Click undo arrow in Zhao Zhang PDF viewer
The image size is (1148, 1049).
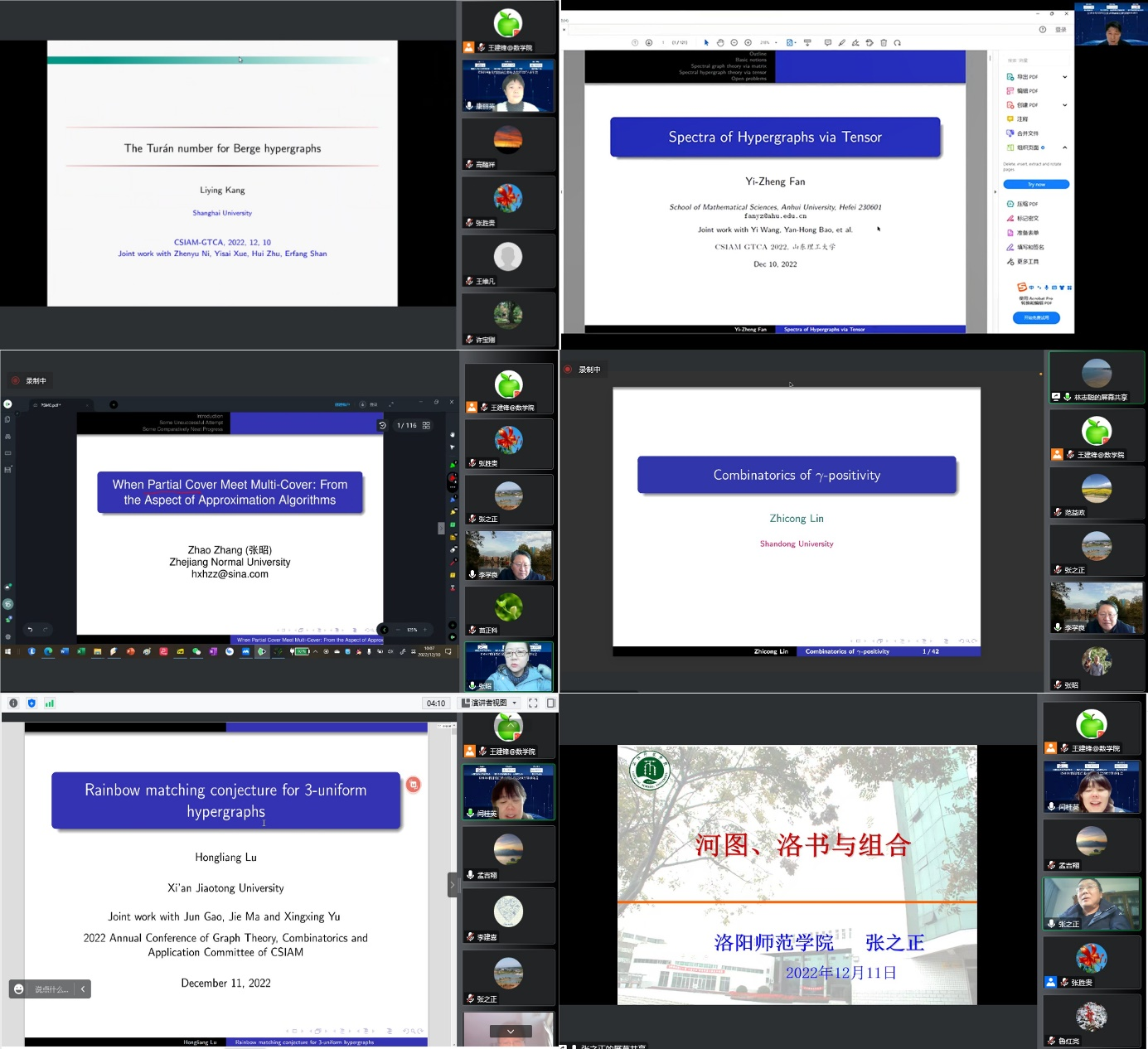(x=30, y=630)
